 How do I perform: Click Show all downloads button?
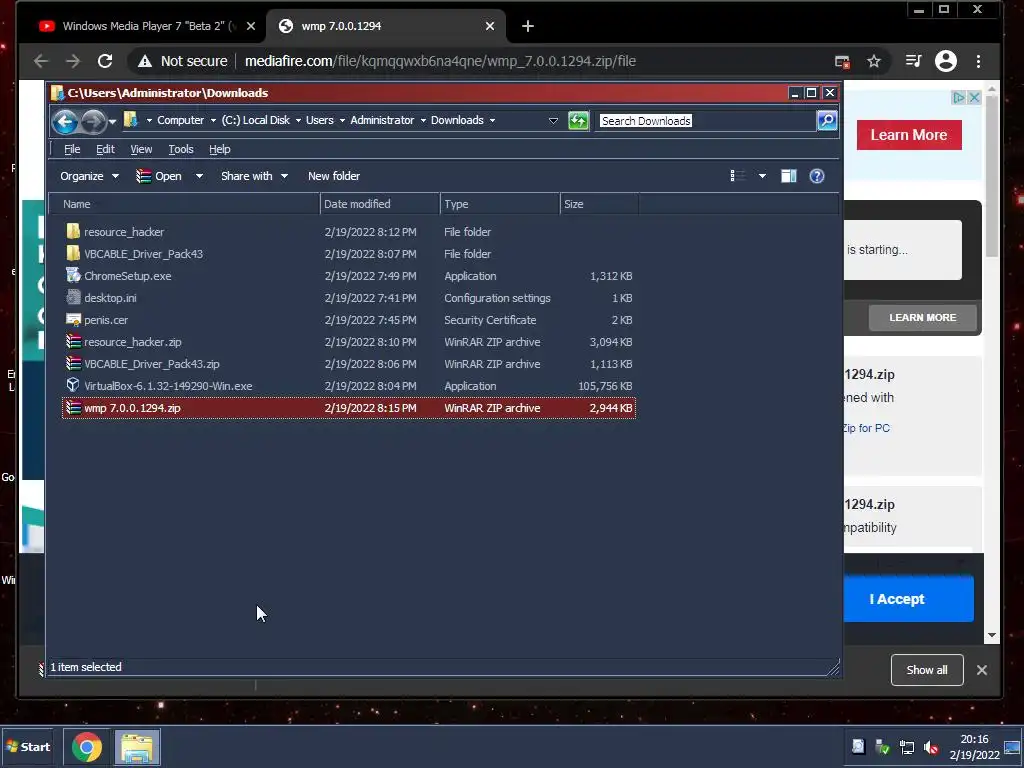click(927, 670)
